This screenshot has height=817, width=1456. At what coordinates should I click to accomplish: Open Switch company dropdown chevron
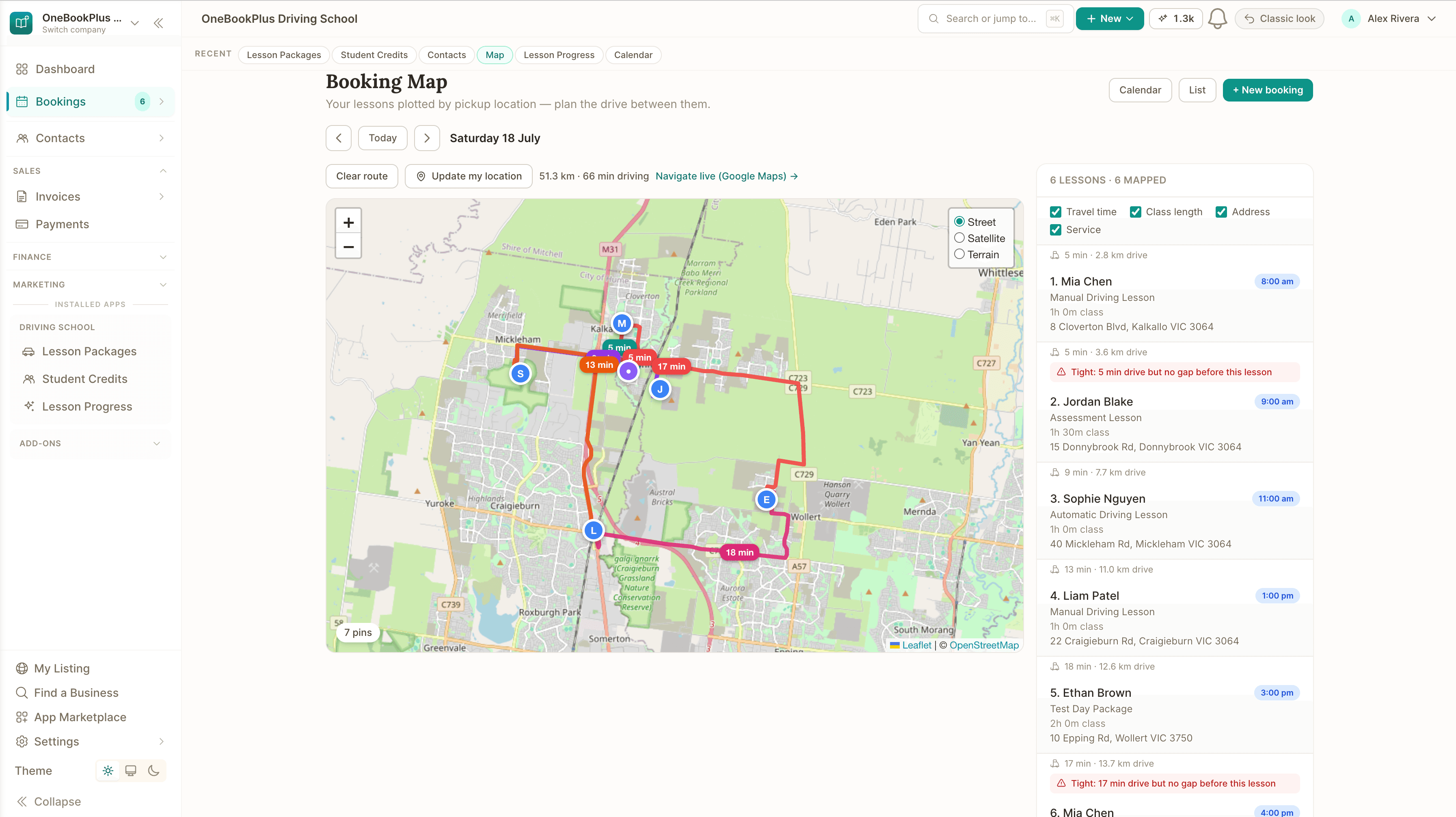[134, 23]
